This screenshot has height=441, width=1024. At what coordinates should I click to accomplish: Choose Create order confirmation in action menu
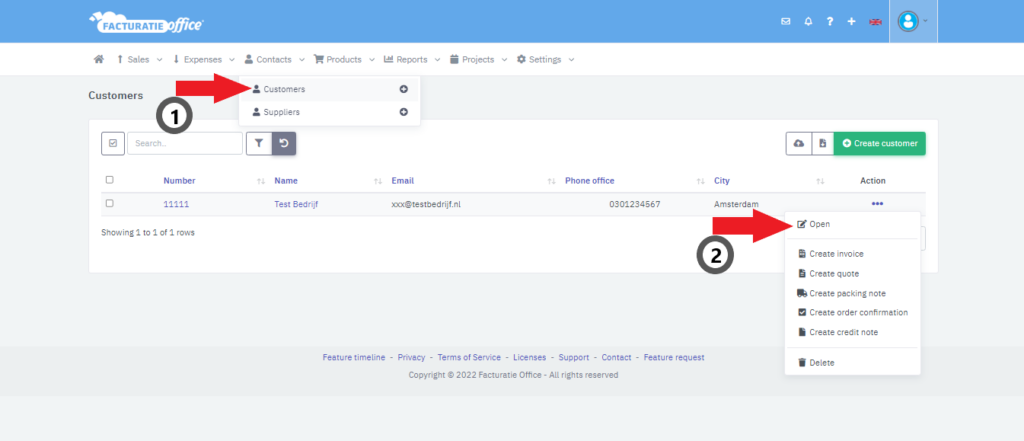[x=852, y=312]
